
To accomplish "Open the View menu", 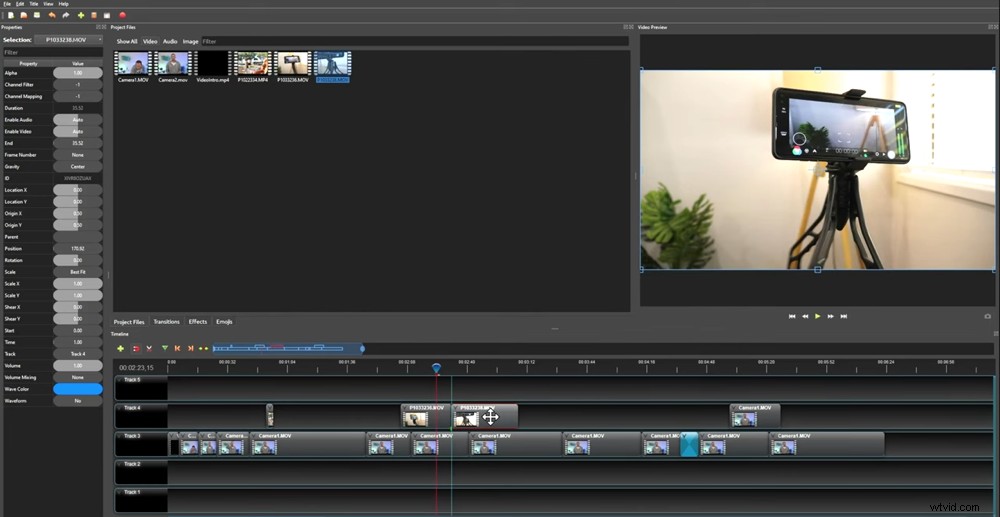I will click(48, 4).
